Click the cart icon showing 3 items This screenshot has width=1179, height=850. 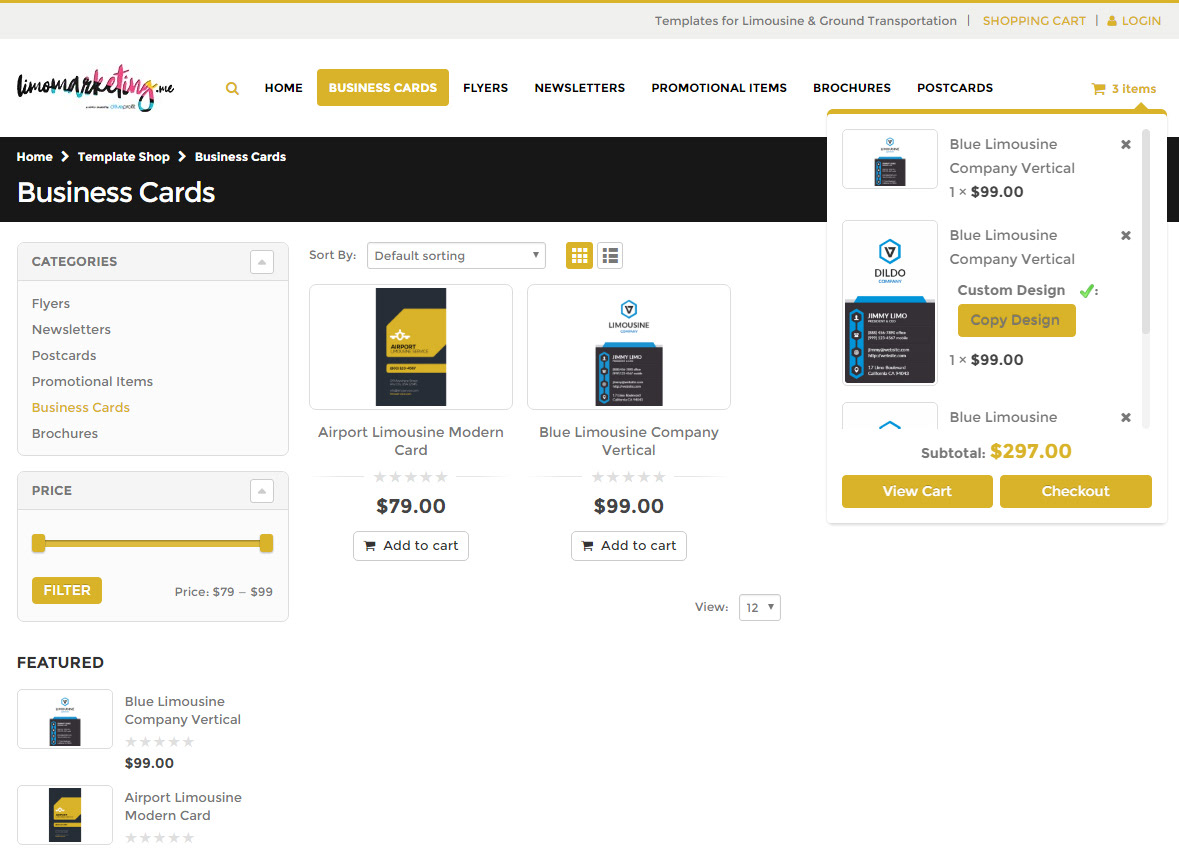(x=1123, y=89)
